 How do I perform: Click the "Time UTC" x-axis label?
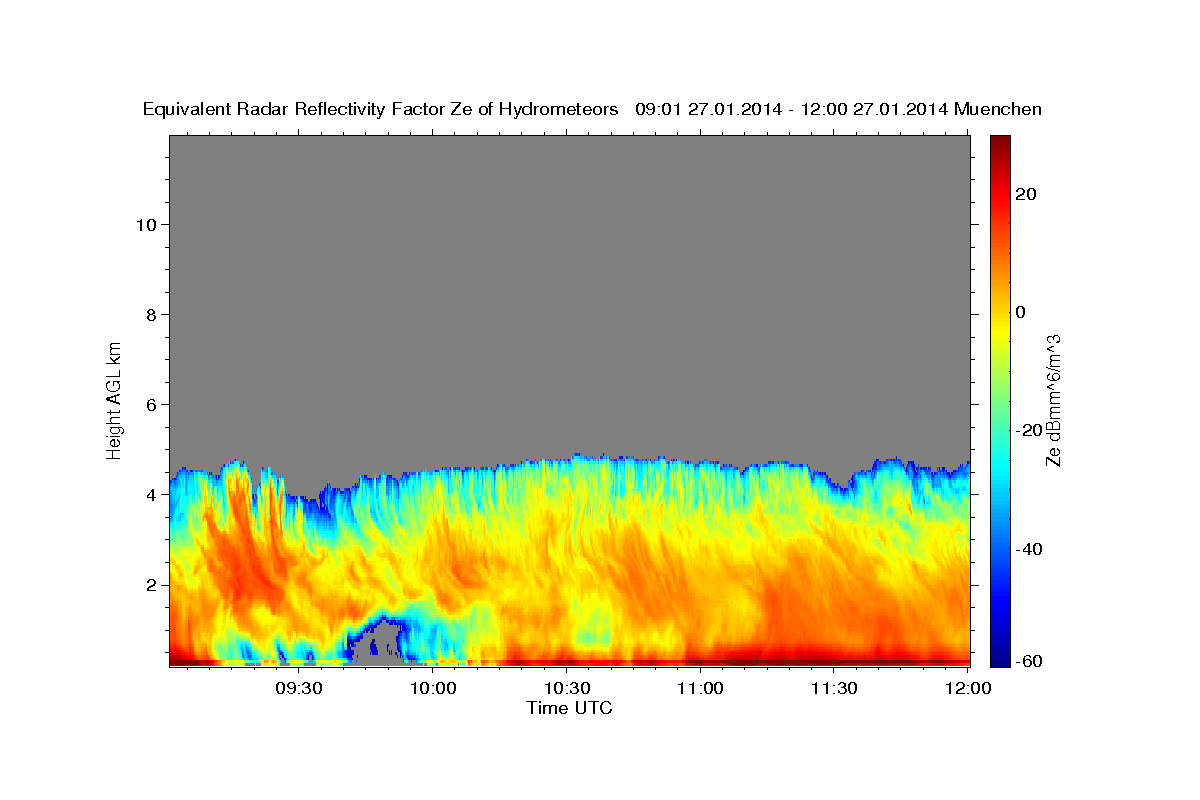[569, 708]
